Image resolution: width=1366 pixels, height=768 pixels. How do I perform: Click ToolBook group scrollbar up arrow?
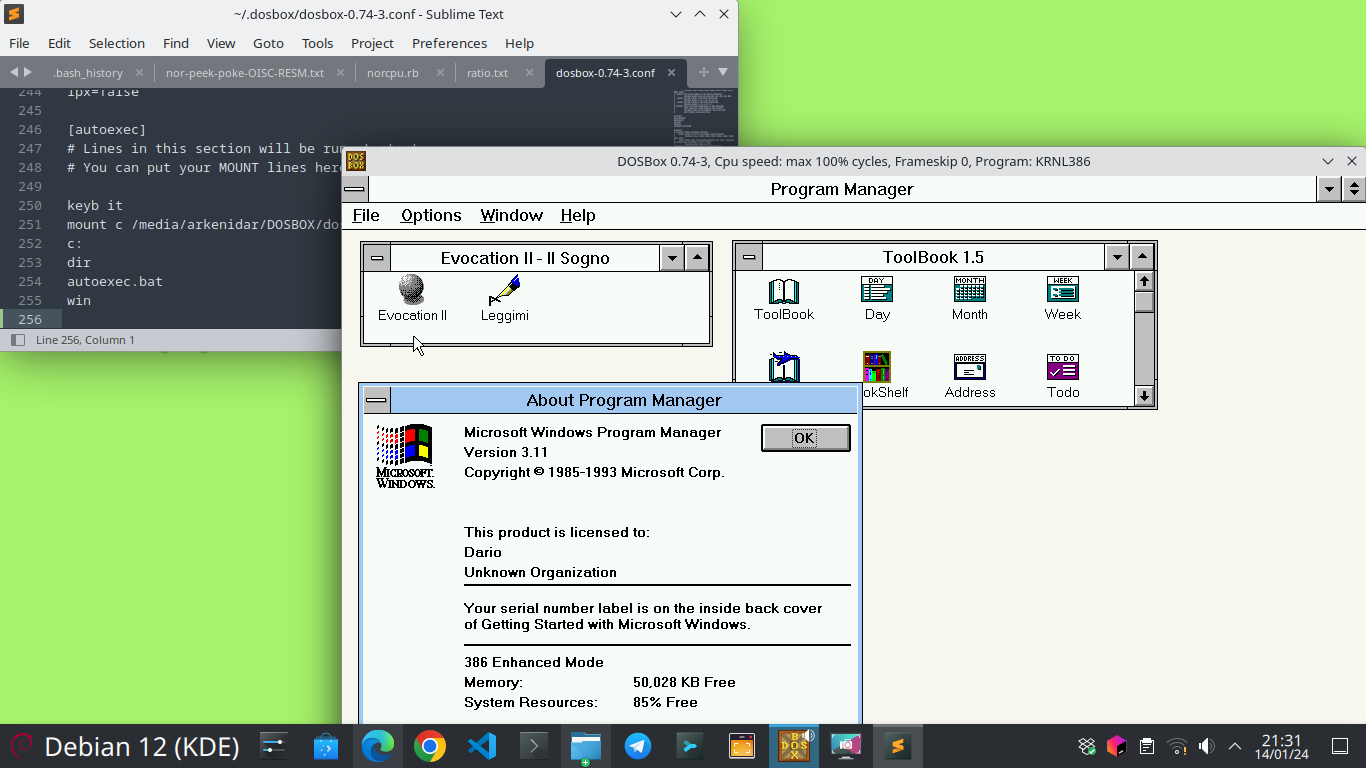pyautogui.click(x=1144, y=280)
